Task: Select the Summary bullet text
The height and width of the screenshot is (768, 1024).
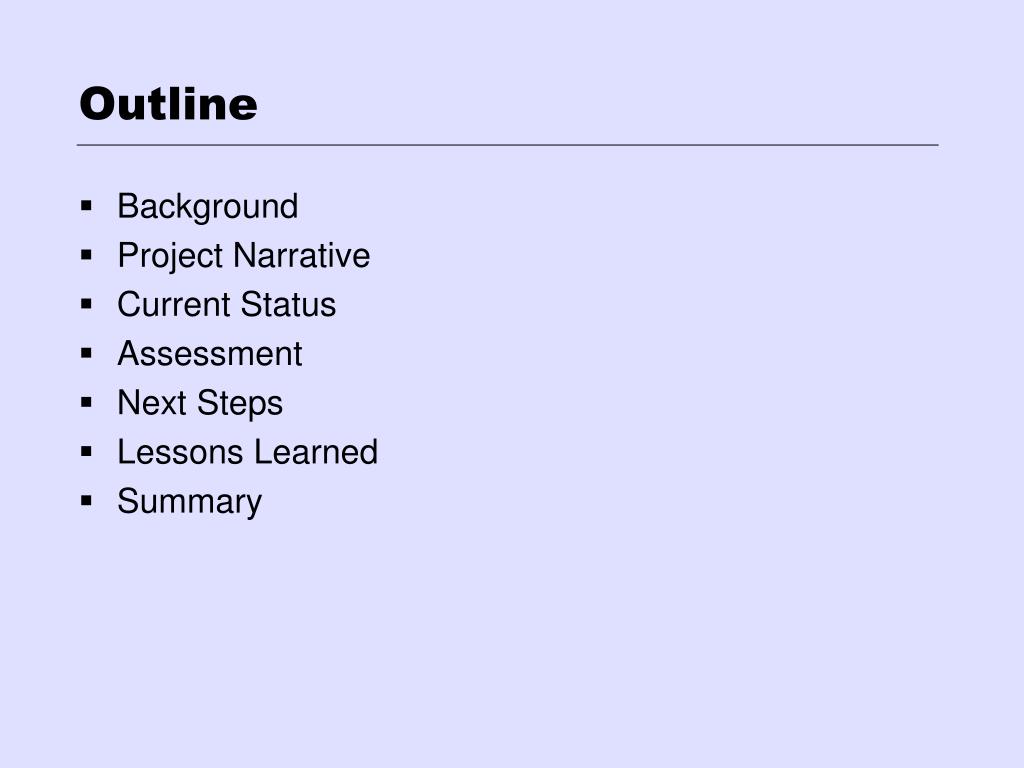Action: pyautogui.click(x=189, y=502)
